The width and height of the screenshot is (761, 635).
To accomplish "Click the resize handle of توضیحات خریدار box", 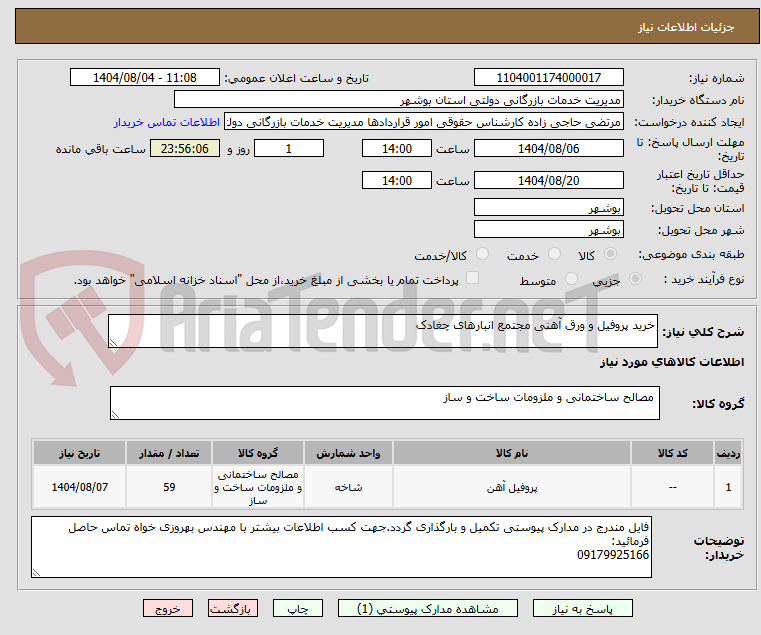I will pyautogui.click(x=36, y=572).
